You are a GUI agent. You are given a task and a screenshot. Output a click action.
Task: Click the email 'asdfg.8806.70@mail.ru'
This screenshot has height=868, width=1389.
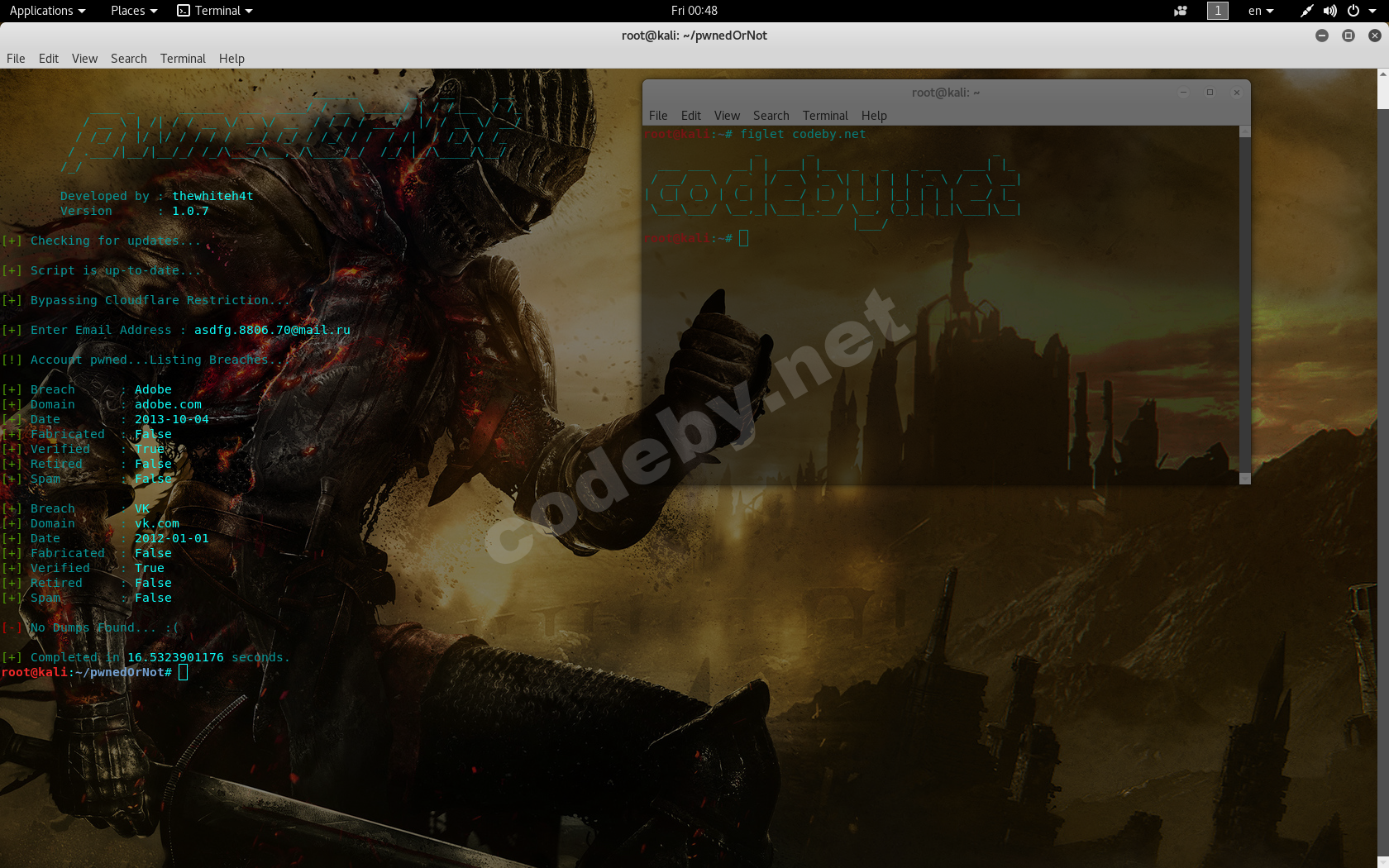[272, 330]
